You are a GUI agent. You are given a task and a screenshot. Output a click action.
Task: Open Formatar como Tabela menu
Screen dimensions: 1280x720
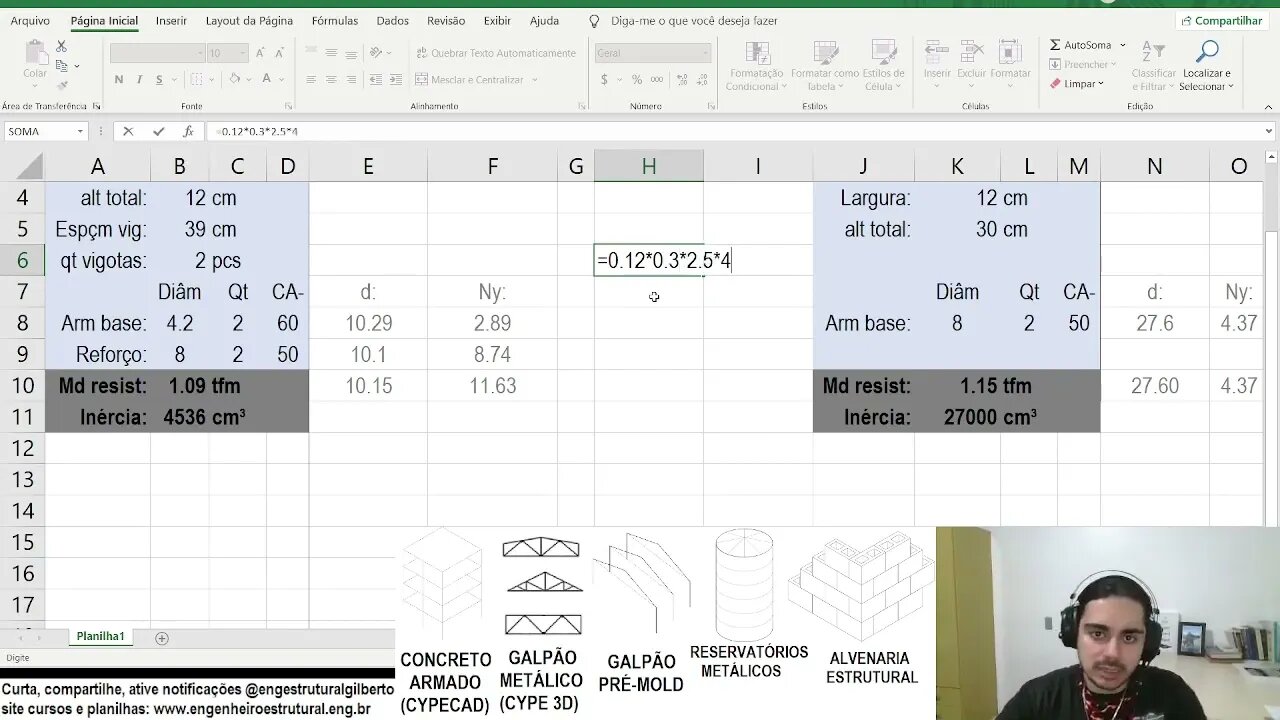(824, 66)
